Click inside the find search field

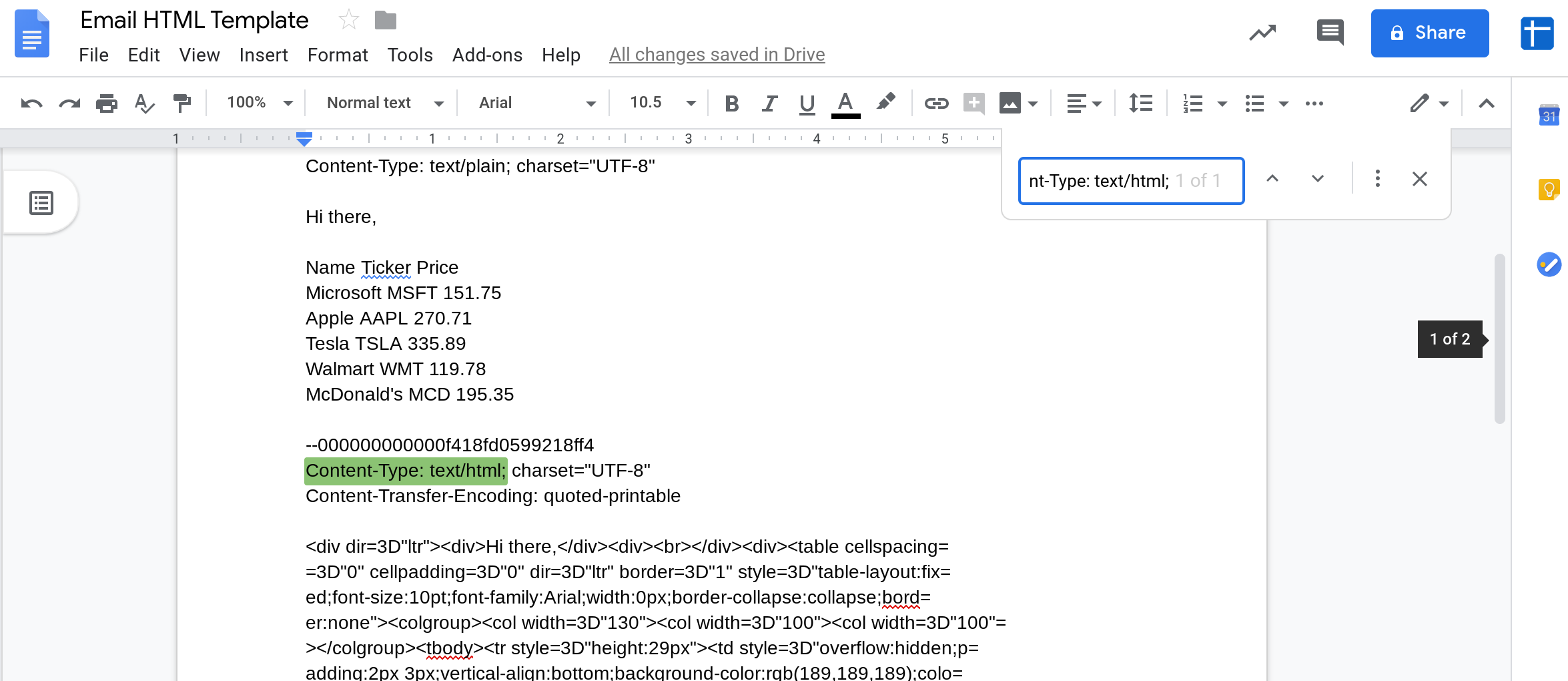[x=1131, y=181]
